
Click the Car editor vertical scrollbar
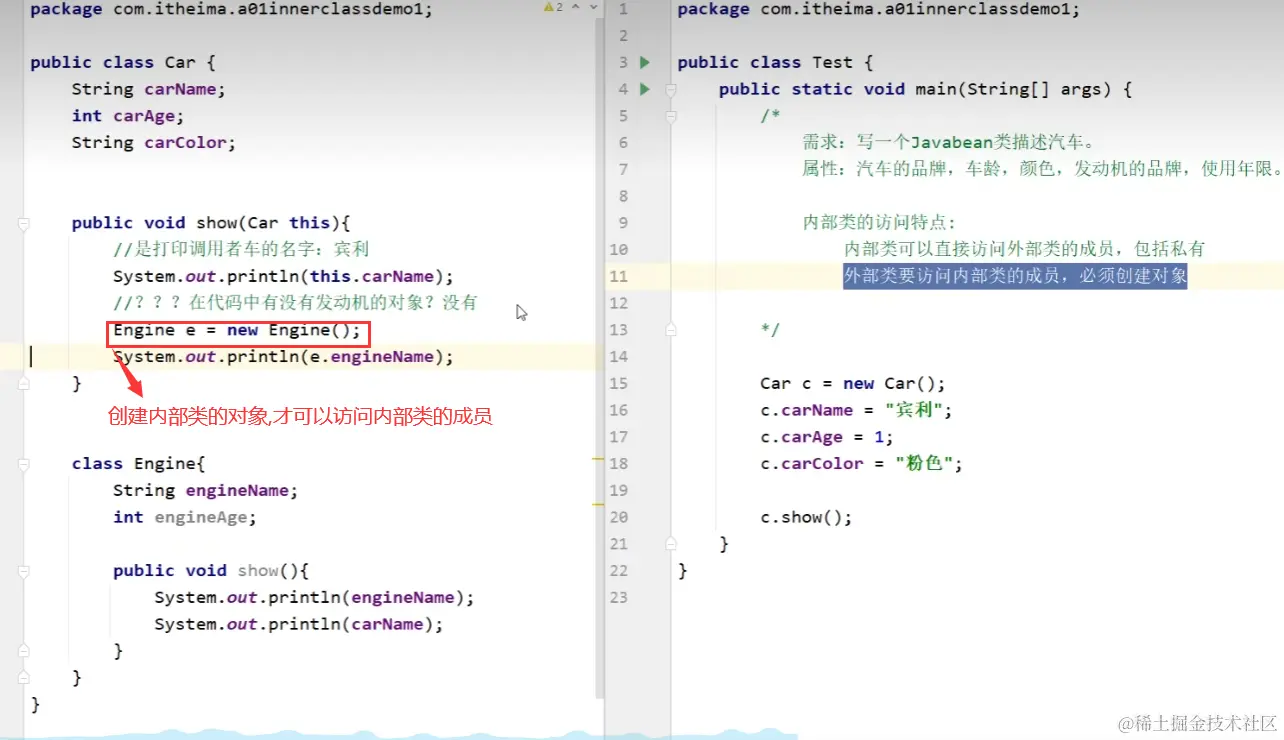[600, 360]
